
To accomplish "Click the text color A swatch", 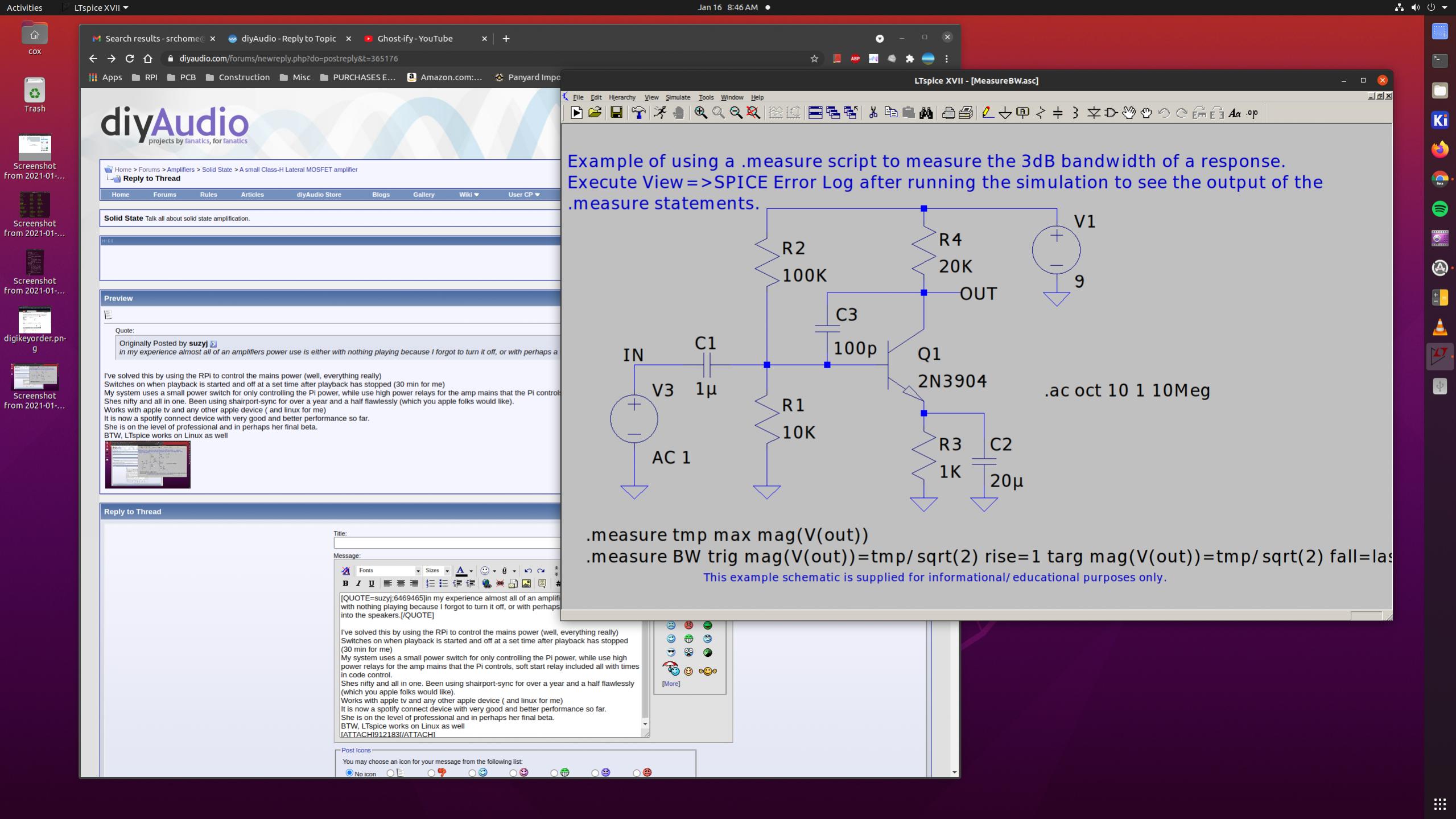I will [461, 571].
